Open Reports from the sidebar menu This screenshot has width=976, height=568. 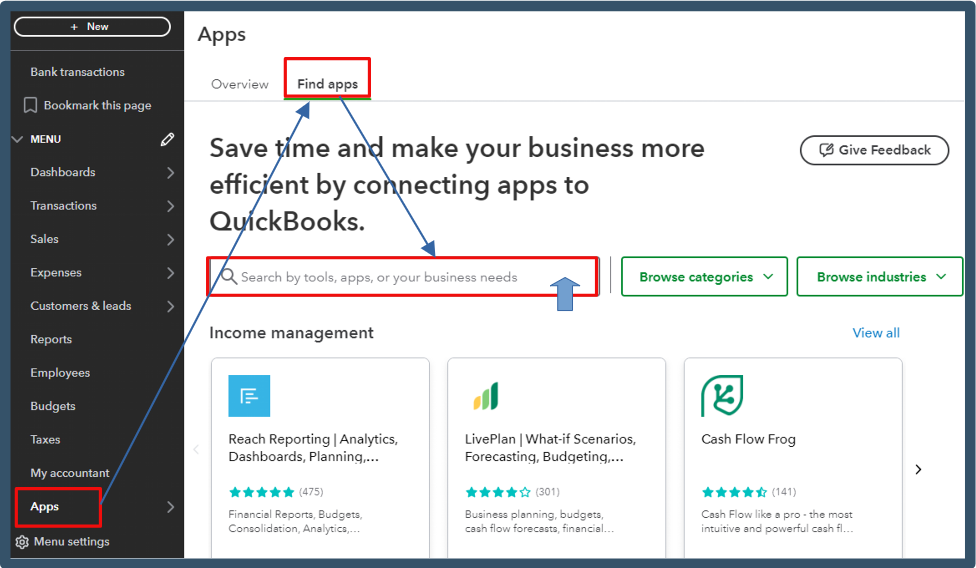click(x=51, y=339)
